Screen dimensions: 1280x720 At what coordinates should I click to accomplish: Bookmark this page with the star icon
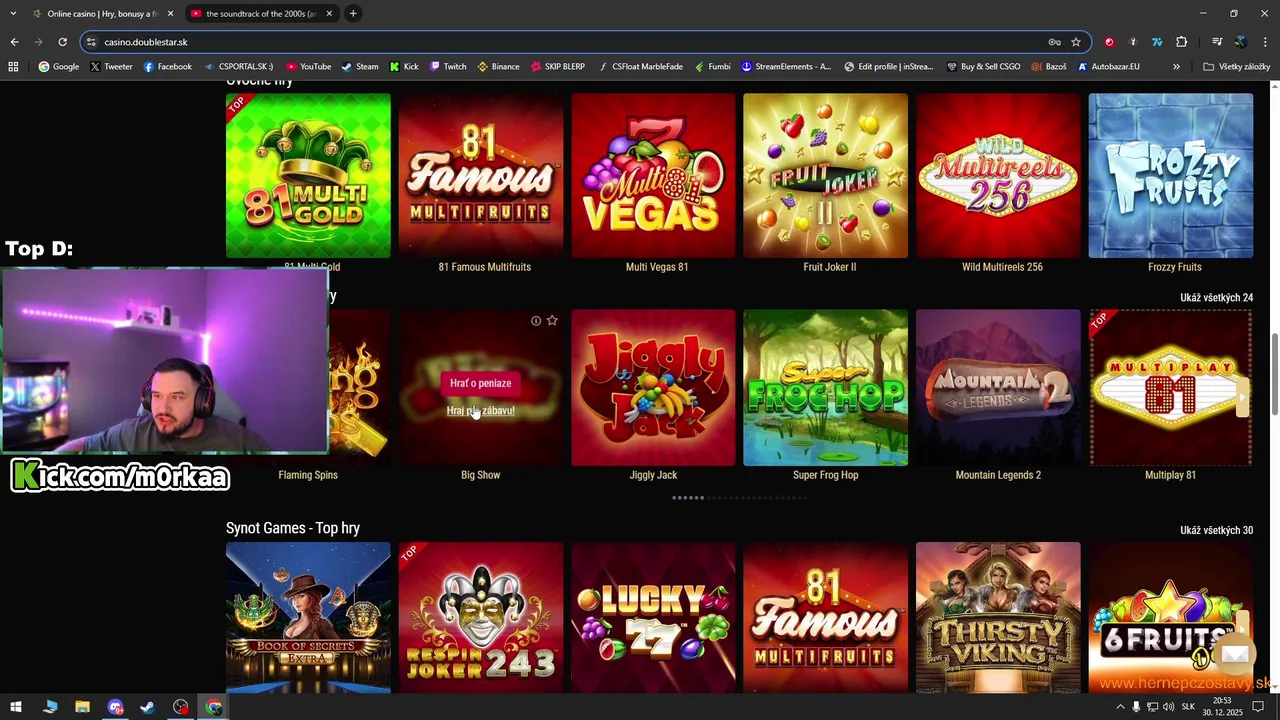[1076, 42]
